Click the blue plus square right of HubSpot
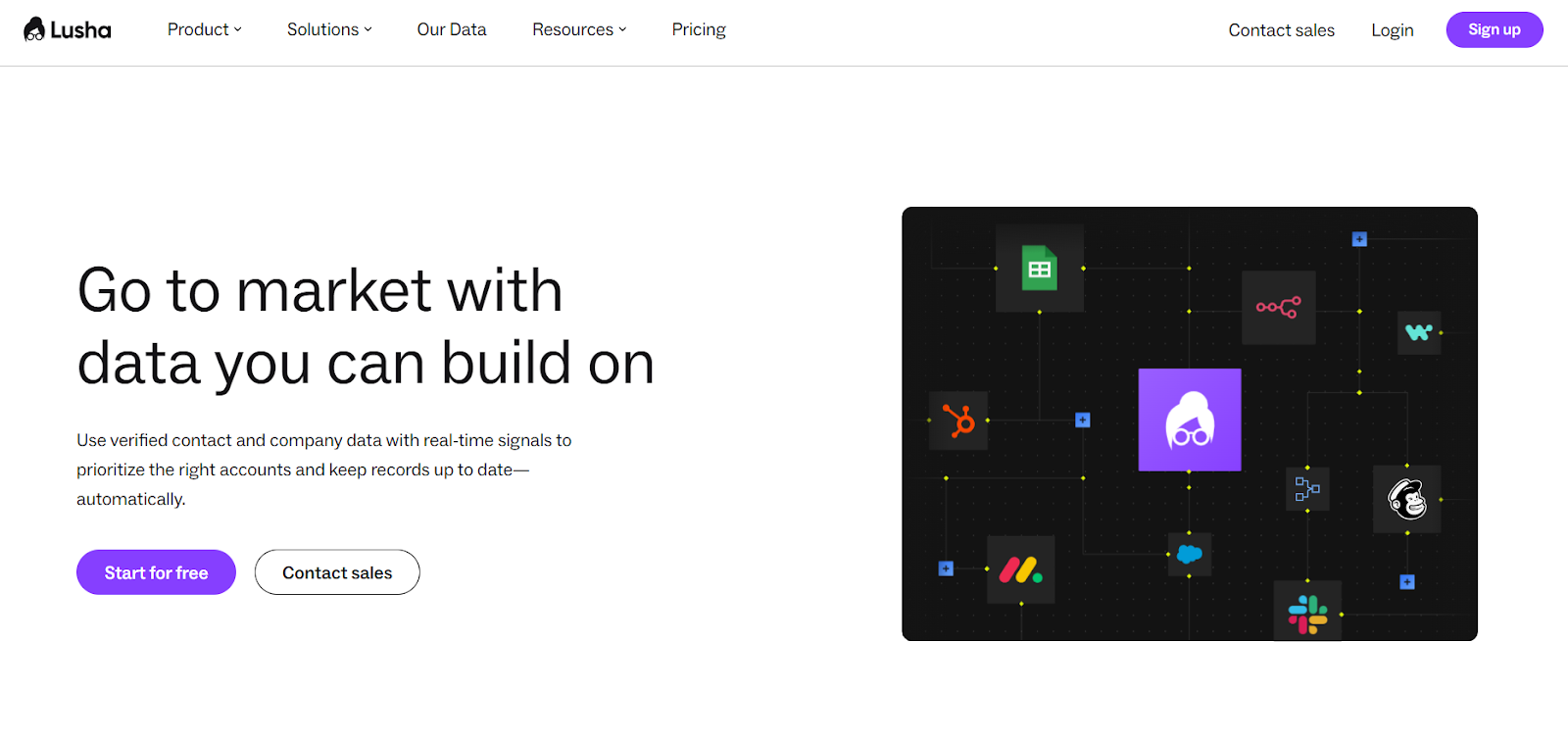This screenshot has width=1568, height=741. [x=1083, y=420]
